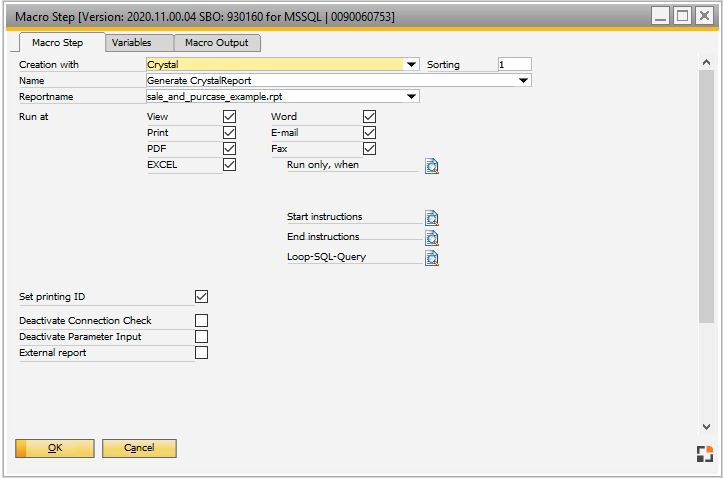Click the orange resize icon in bottom corner

coord(704,453)
